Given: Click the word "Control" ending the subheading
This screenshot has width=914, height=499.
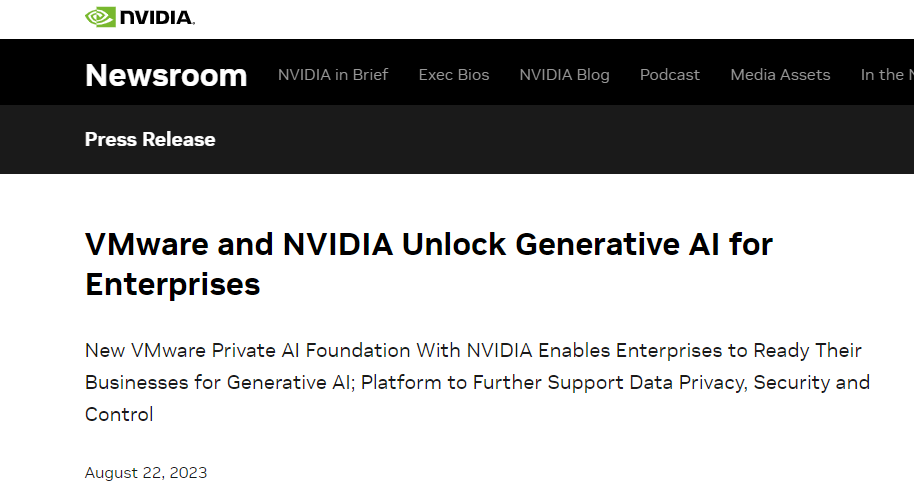Looking at the screenshot, I should point(119,414).
